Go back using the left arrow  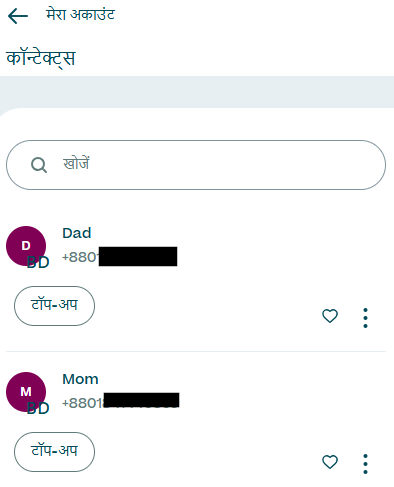pyautogui.click(x=18, y=16)
